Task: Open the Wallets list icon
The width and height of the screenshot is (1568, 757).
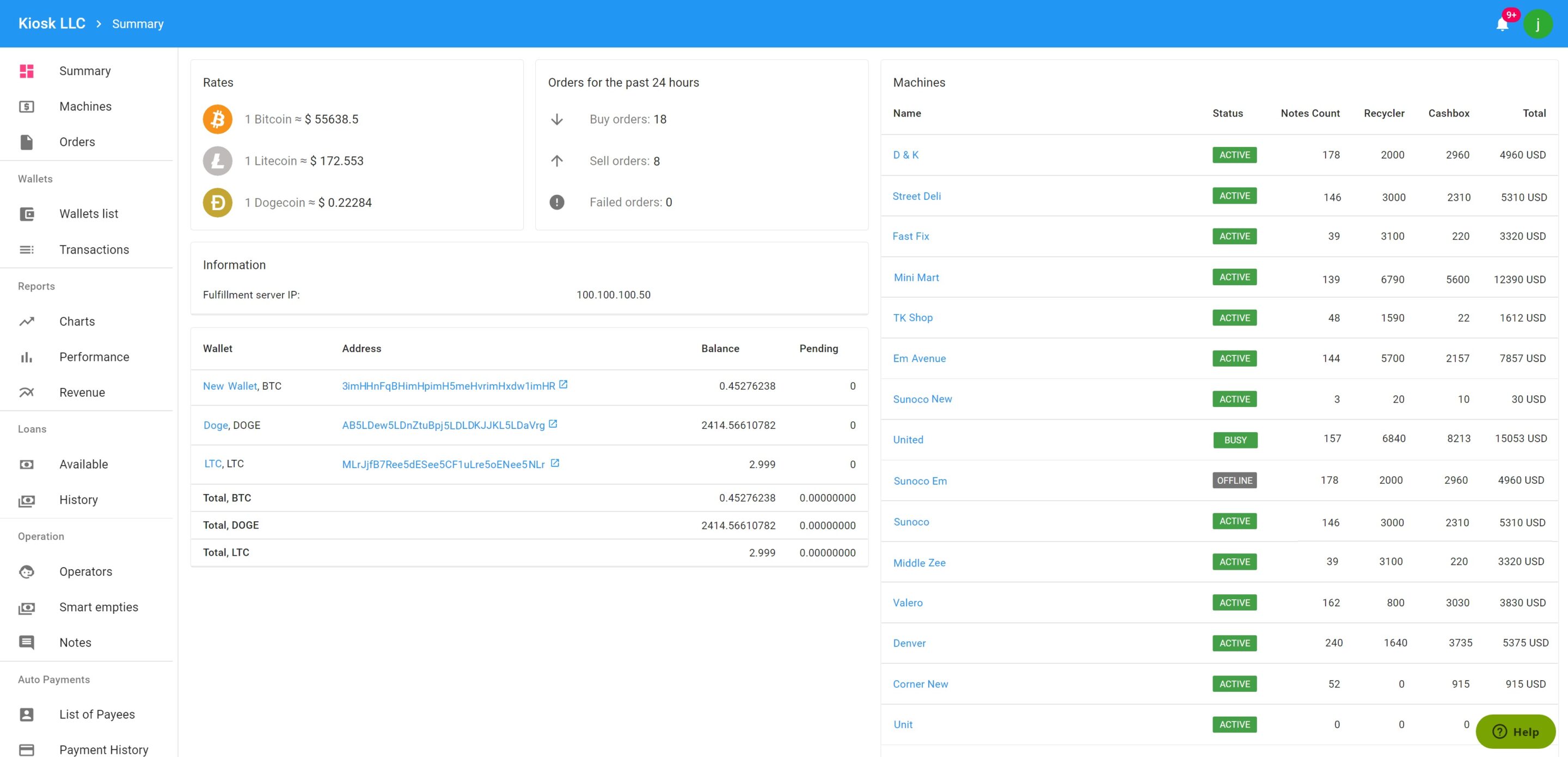Action: 27,213
